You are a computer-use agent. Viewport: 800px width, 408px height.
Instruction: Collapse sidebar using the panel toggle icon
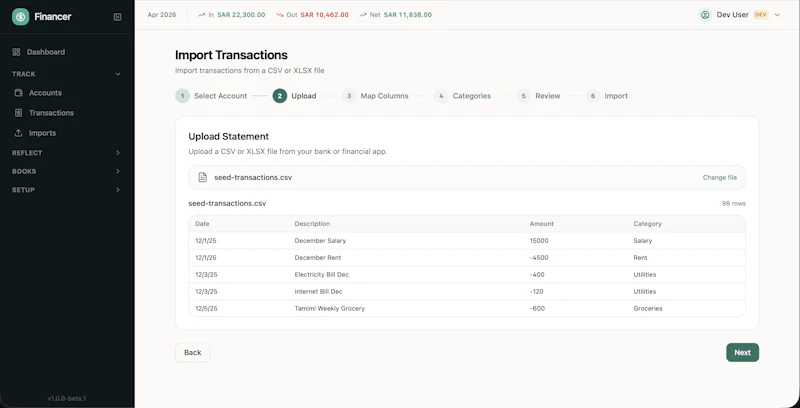coord(117,17)
